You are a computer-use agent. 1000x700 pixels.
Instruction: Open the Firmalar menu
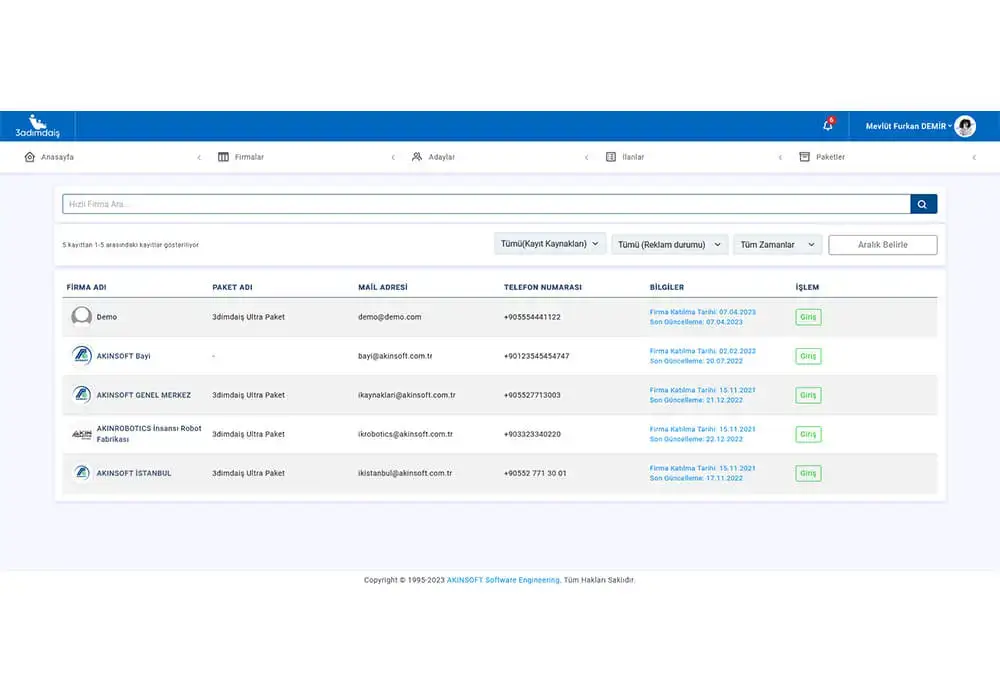(249, 157)
